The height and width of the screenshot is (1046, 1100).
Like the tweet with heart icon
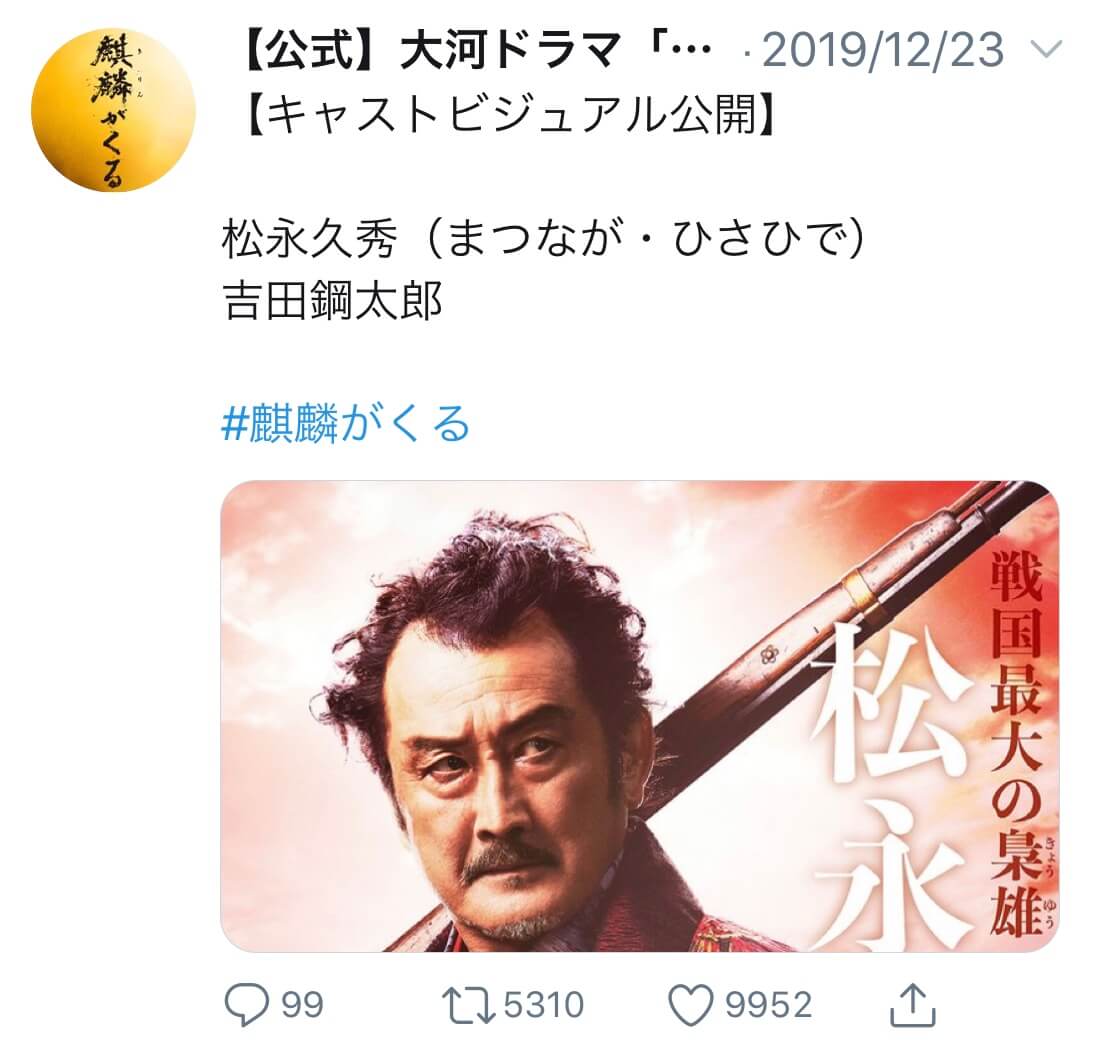tap(690, 1005)
